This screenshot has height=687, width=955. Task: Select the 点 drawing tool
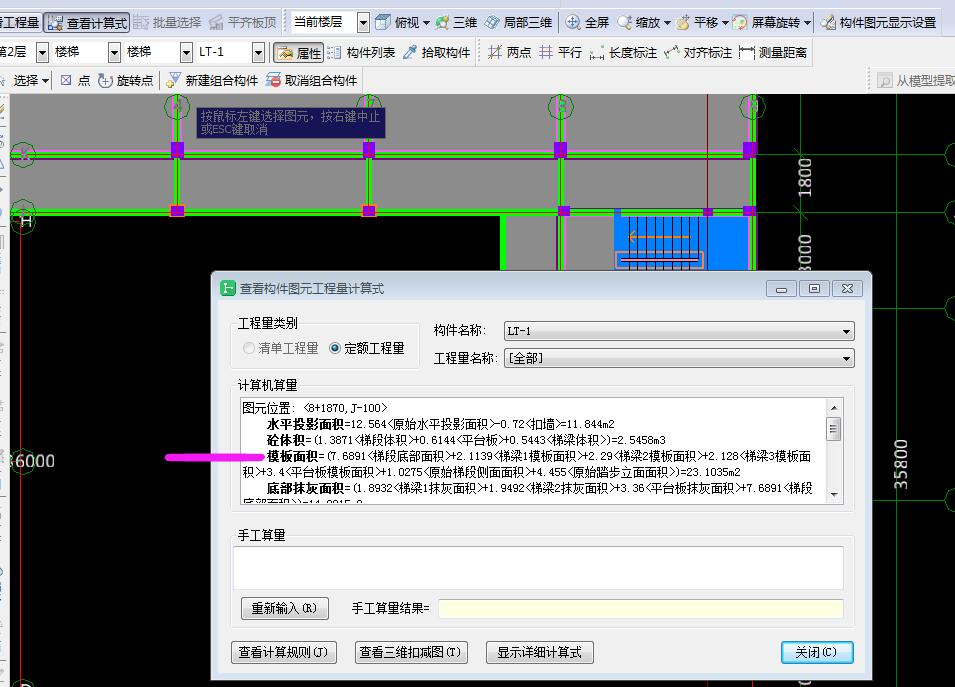pos(75,80)
